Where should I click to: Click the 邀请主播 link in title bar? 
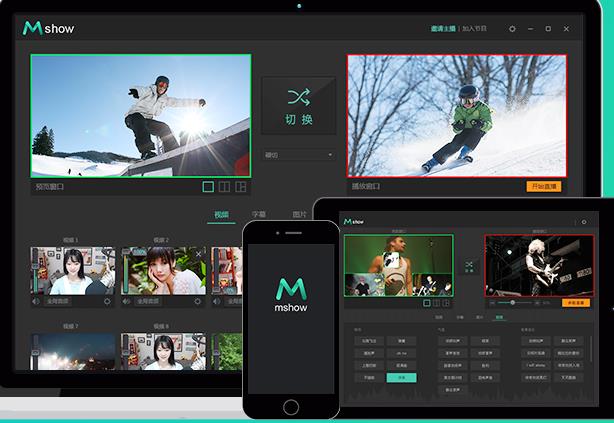click(x=443, y=29)
